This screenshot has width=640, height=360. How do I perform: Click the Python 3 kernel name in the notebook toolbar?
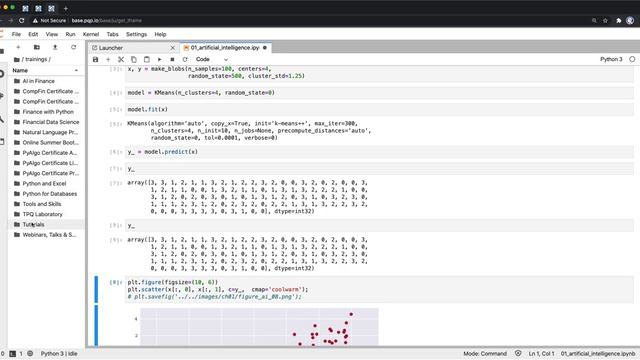pyautogui.click(x=611, y=59)
